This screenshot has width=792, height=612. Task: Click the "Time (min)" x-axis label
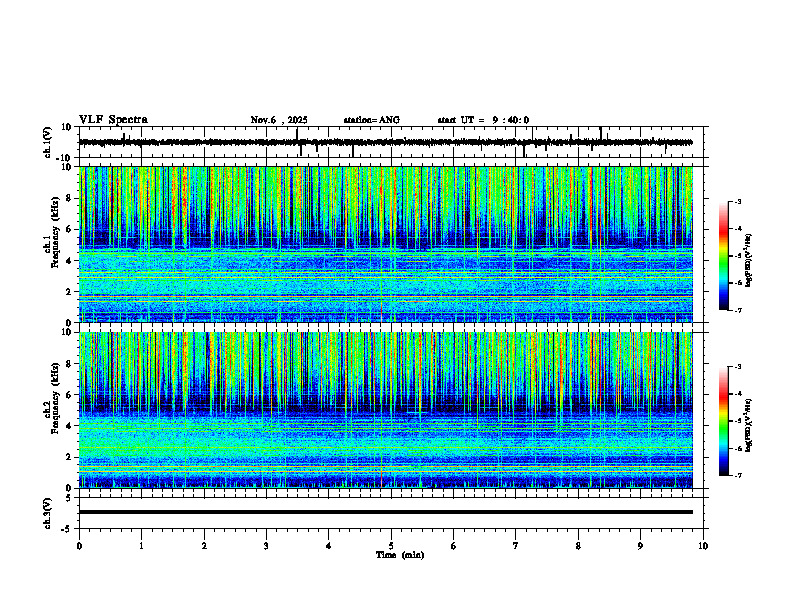click(400, 555)
